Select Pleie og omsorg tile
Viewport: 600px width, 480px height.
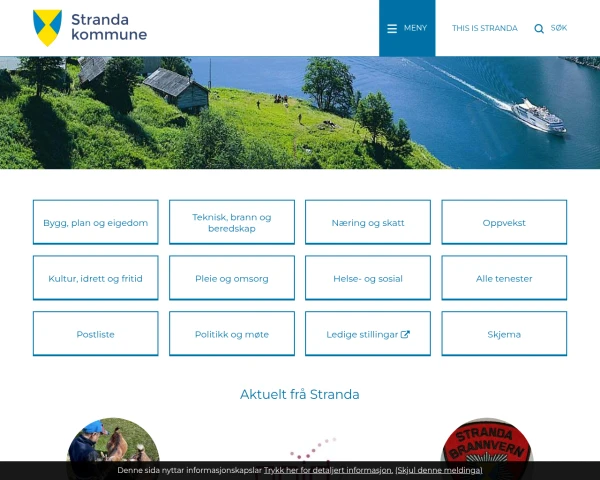232,278
